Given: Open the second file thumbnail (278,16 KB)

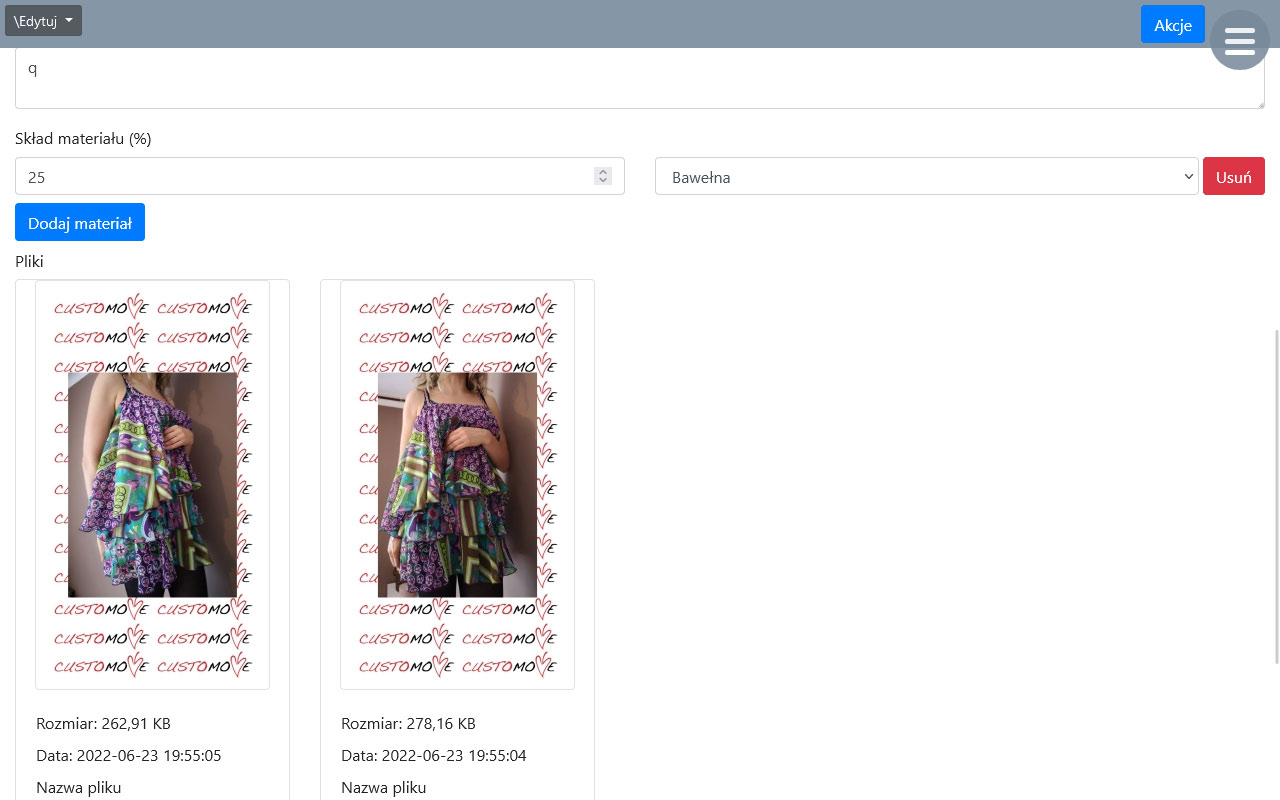Looking at the screenshot, I should [x=457, y=485].
